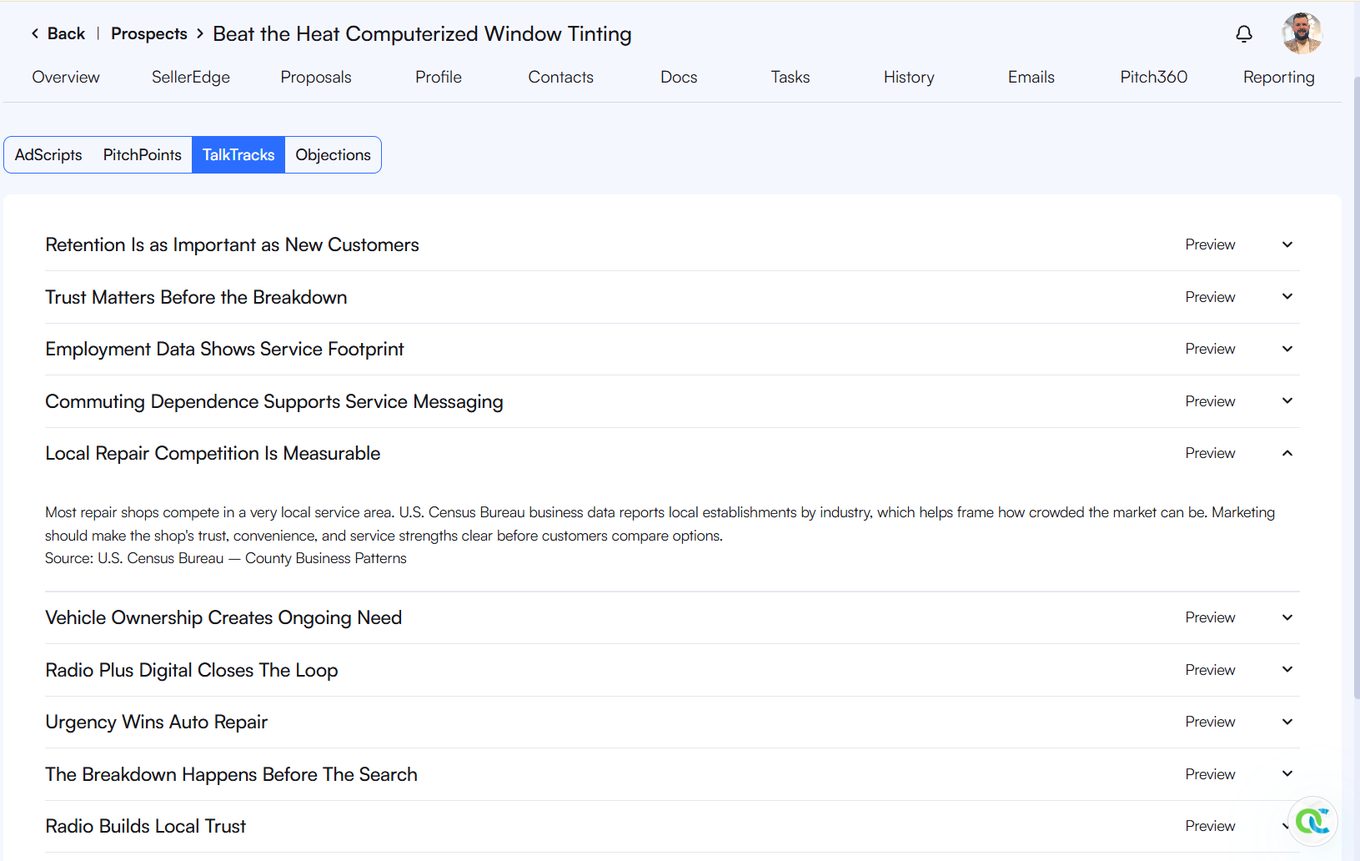Open the Emails tab

pos(1031,77)
